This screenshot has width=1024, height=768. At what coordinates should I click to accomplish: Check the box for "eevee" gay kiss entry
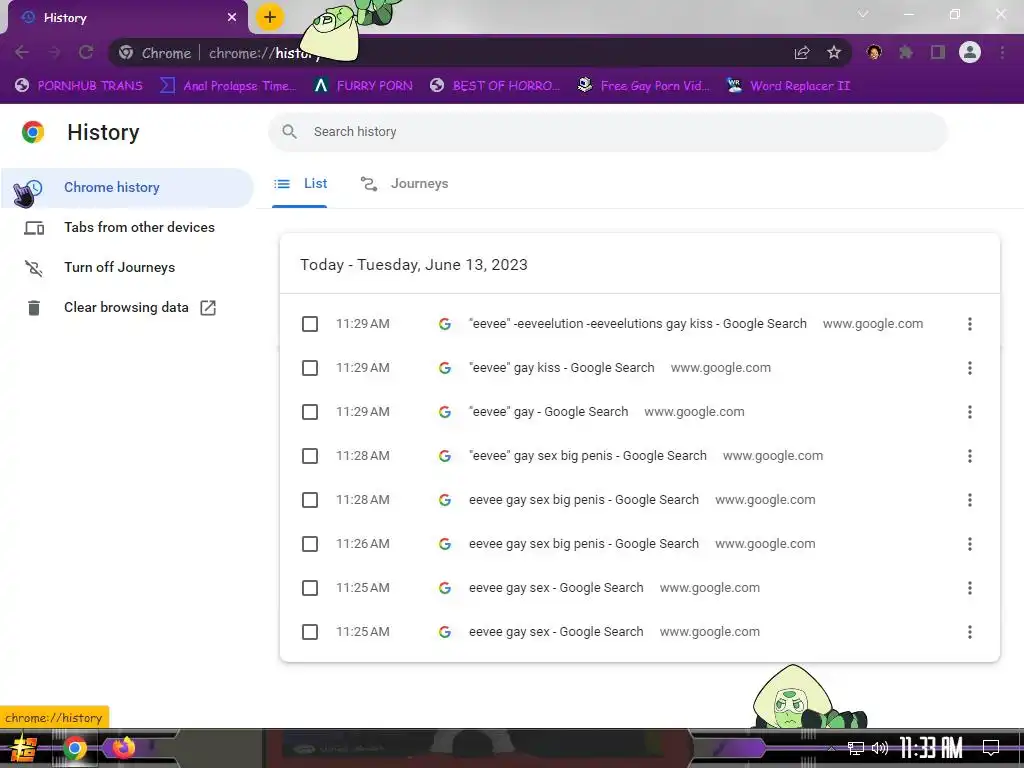click(x=310, y=368)
